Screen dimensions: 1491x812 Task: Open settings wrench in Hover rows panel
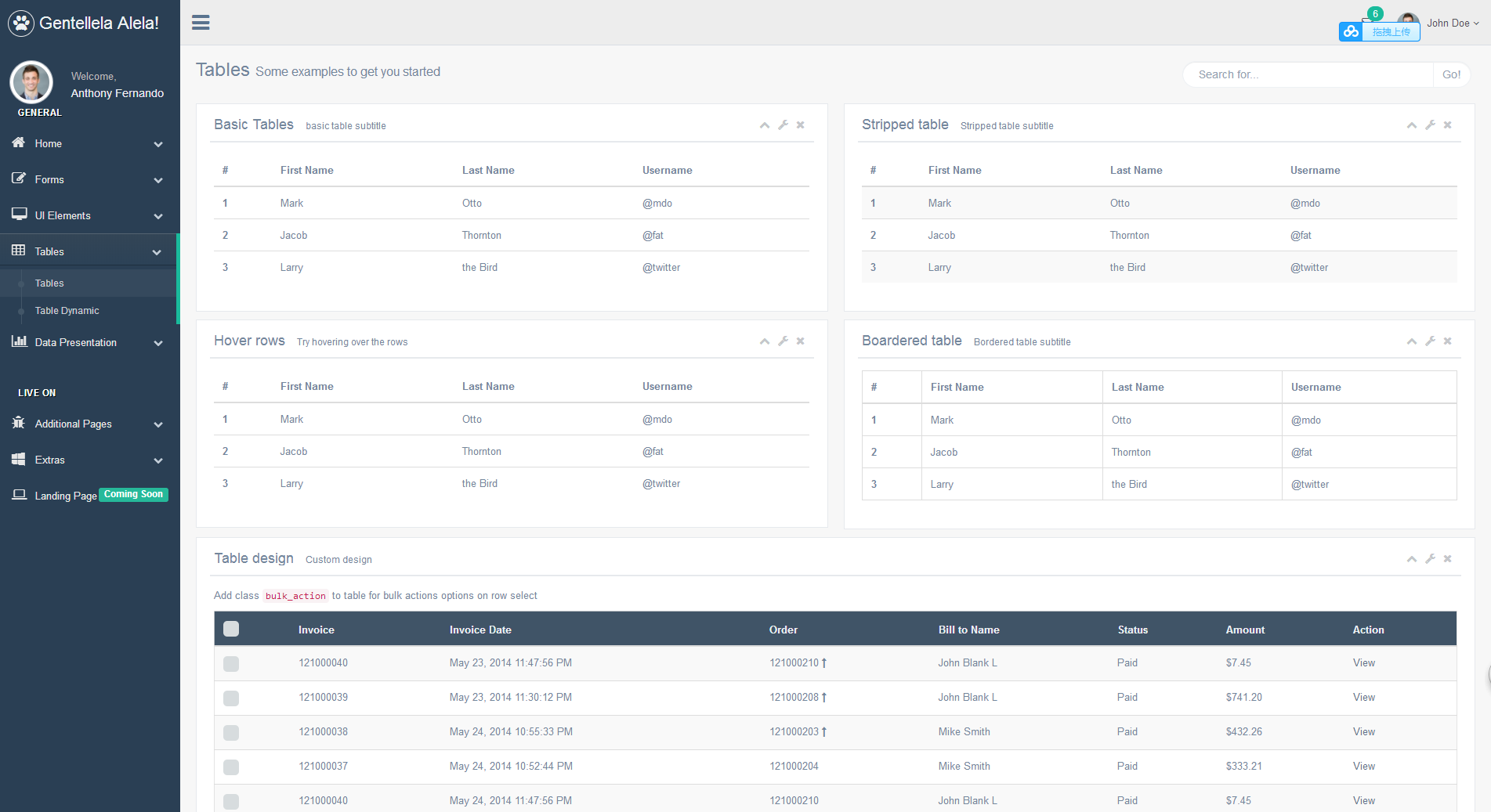pyautogui.click(x=783, y=341)
